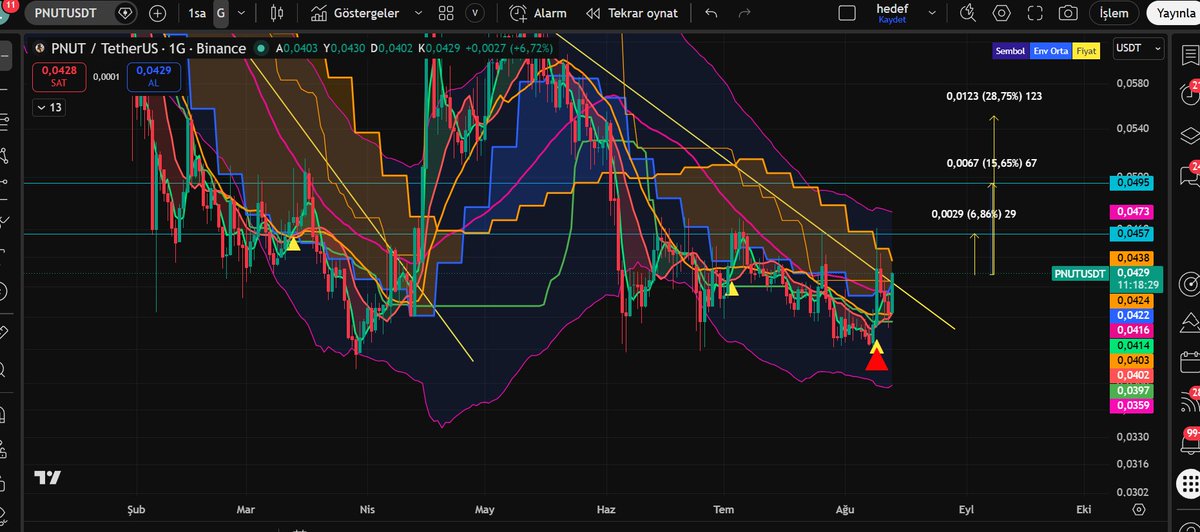Open the Göstergeler indicators dialog
Image resolution: width=1200 pixels, height=532 pixels.
click(x=355, y=14)
